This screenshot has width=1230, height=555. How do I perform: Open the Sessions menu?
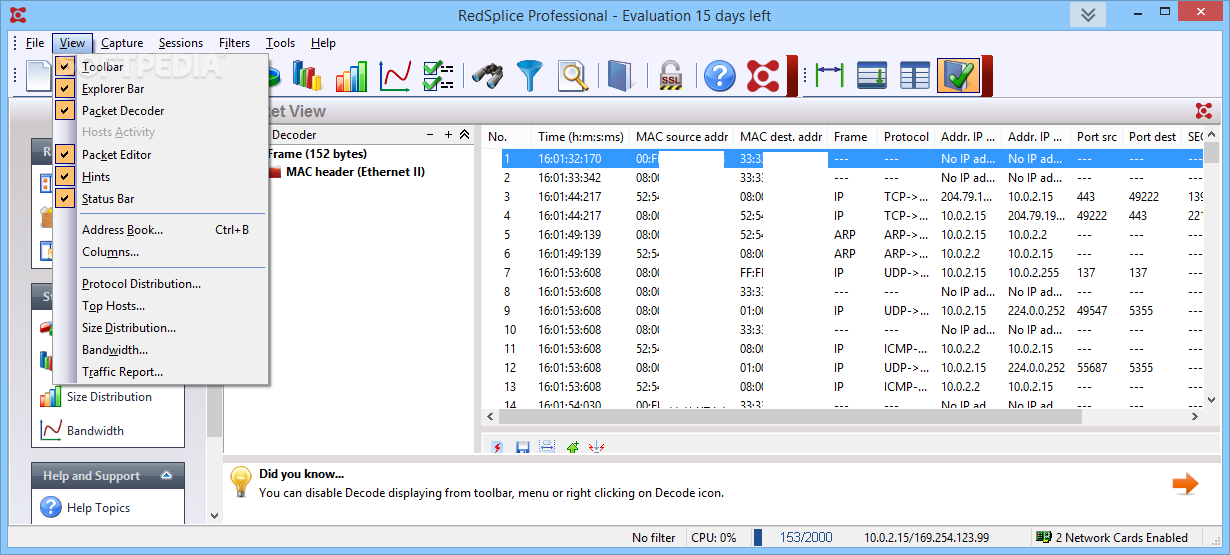181,43
